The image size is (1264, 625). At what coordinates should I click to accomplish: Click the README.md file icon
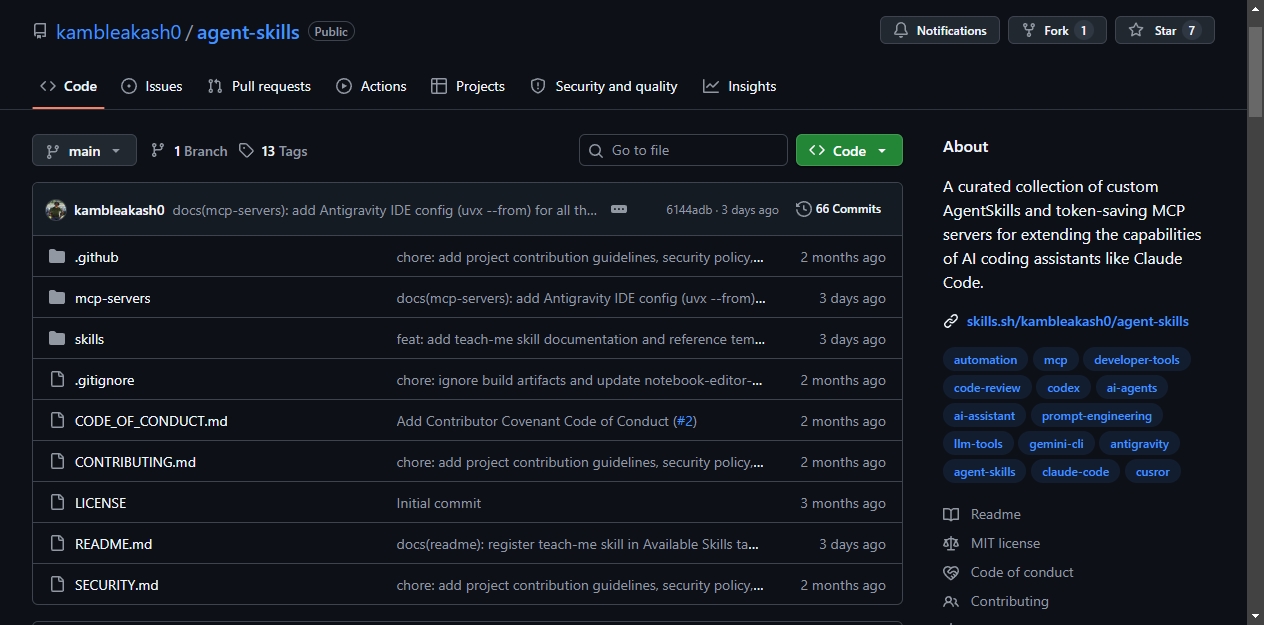57,544
